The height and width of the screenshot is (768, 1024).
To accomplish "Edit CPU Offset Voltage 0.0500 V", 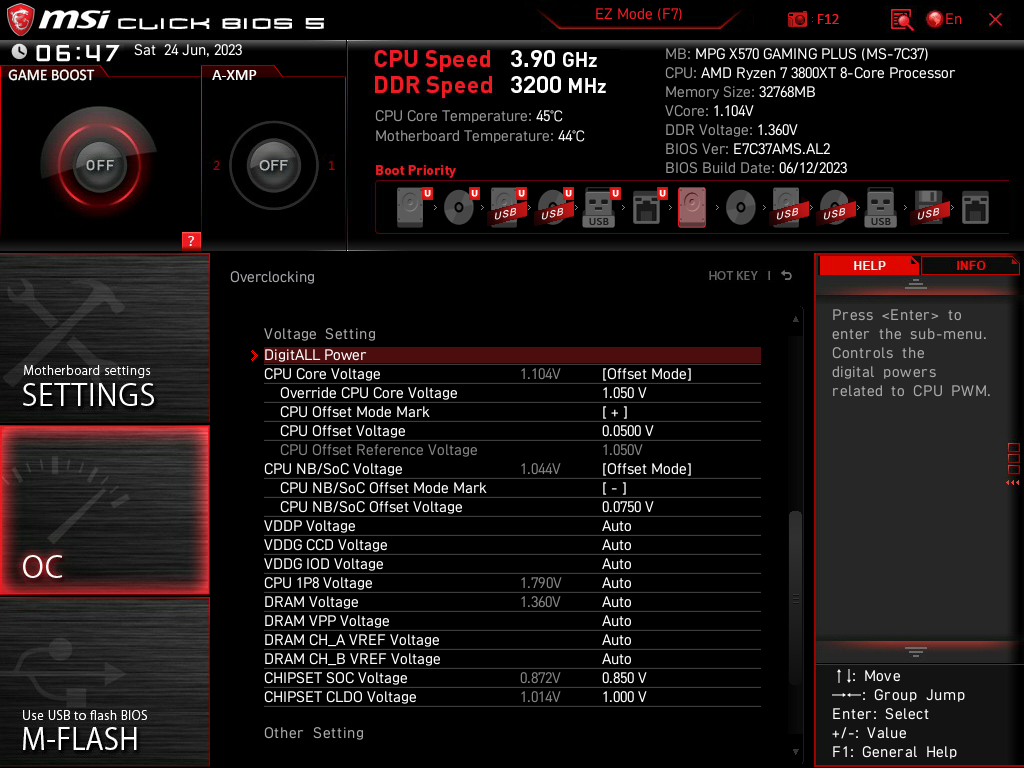I will coord(628,431).
